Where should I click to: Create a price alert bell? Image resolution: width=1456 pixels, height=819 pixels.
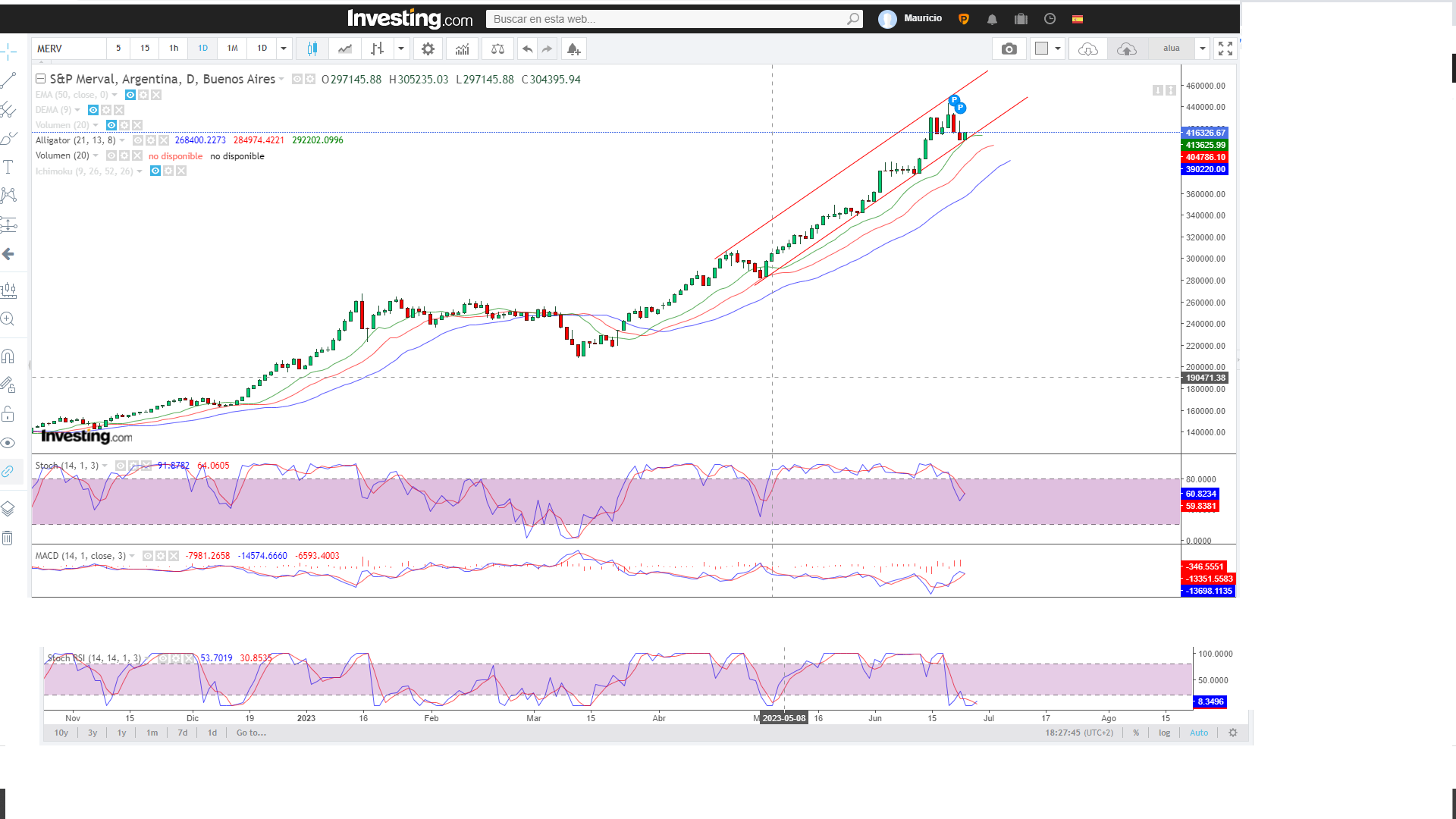[573, 49]
